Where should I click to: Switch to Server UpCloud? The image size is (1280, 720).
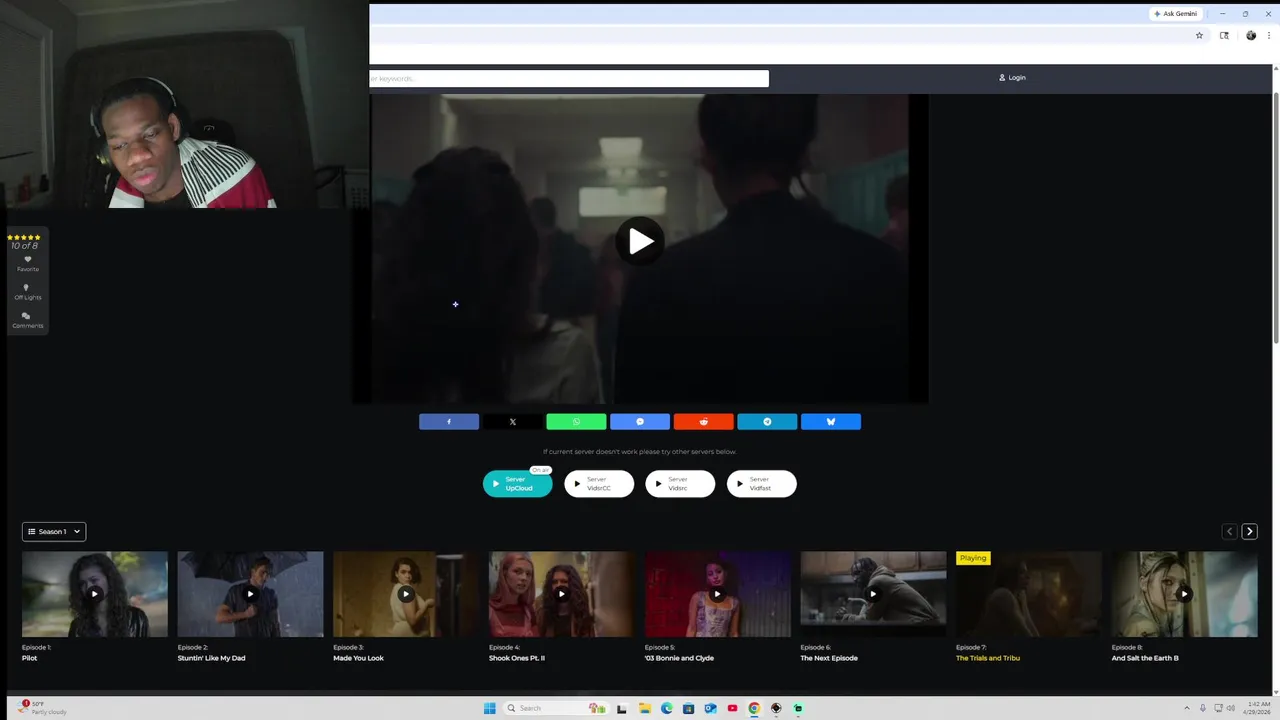pos(517,484)
